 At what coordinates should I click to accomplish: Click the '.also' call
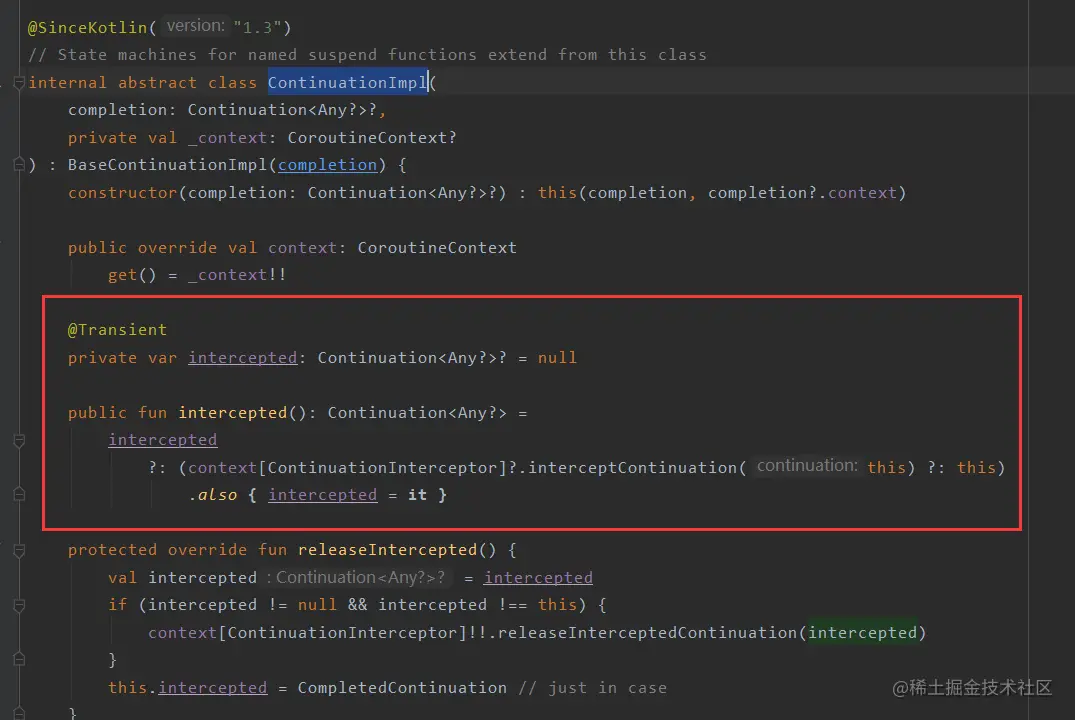tap(213, 495)
